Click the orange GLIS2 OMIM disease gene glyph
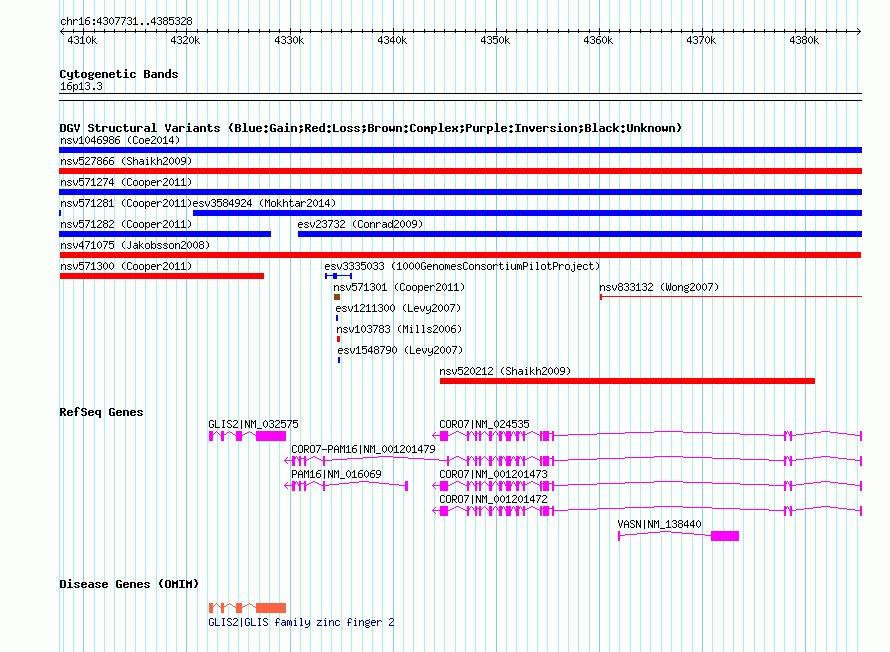 point(247,608)
